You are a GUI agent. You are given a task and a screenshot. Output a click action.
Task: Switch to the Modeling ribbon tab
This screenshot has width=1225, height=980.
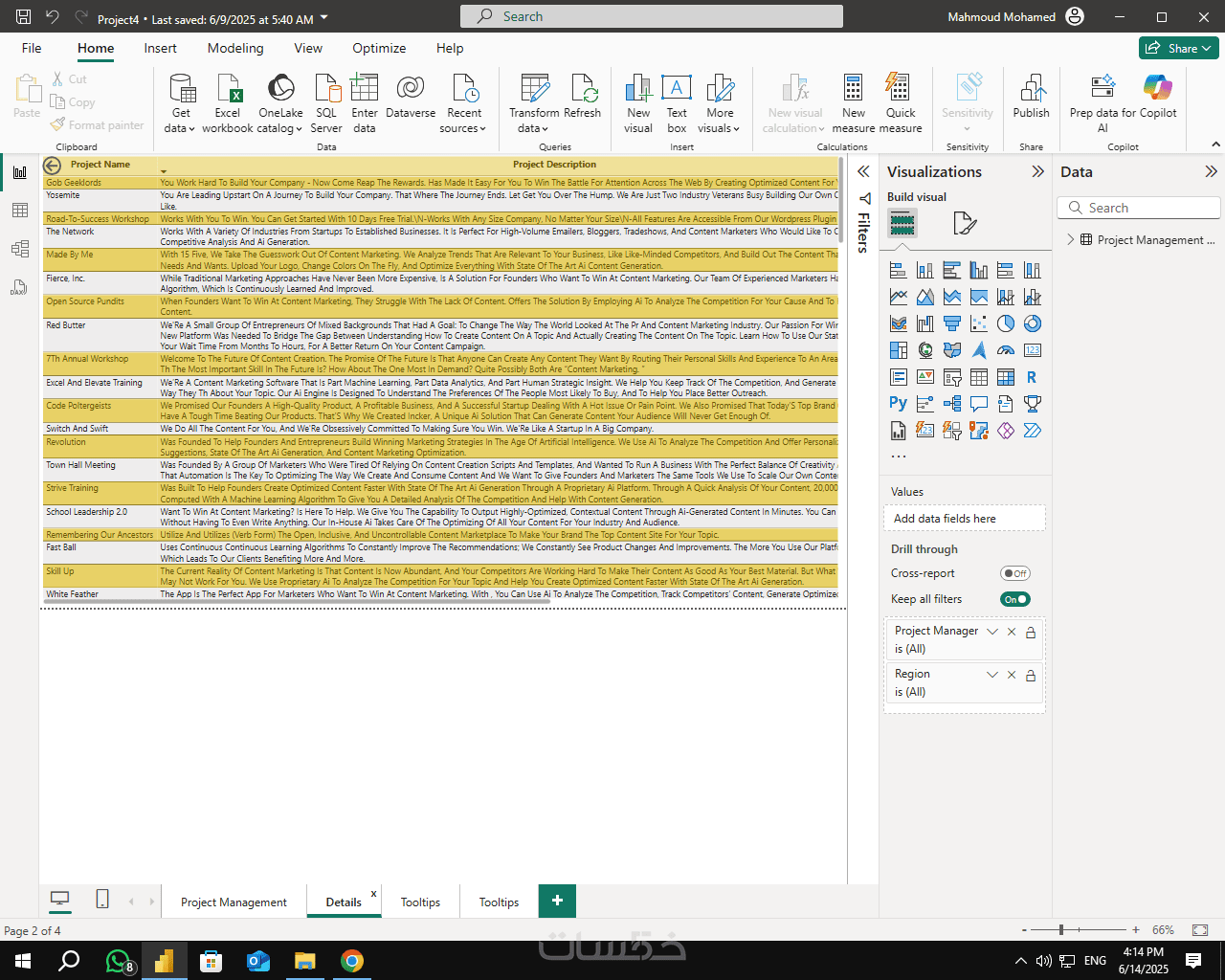[x=235, y=48]
